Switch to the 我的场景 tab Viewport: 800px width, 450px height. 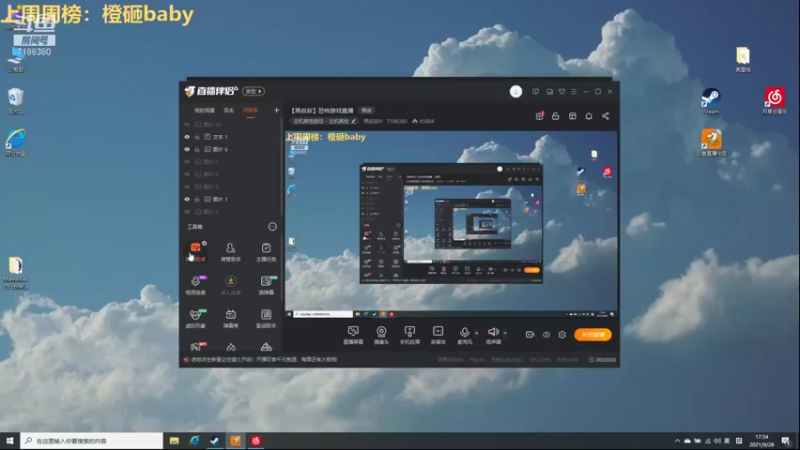[x=205, y=110]
